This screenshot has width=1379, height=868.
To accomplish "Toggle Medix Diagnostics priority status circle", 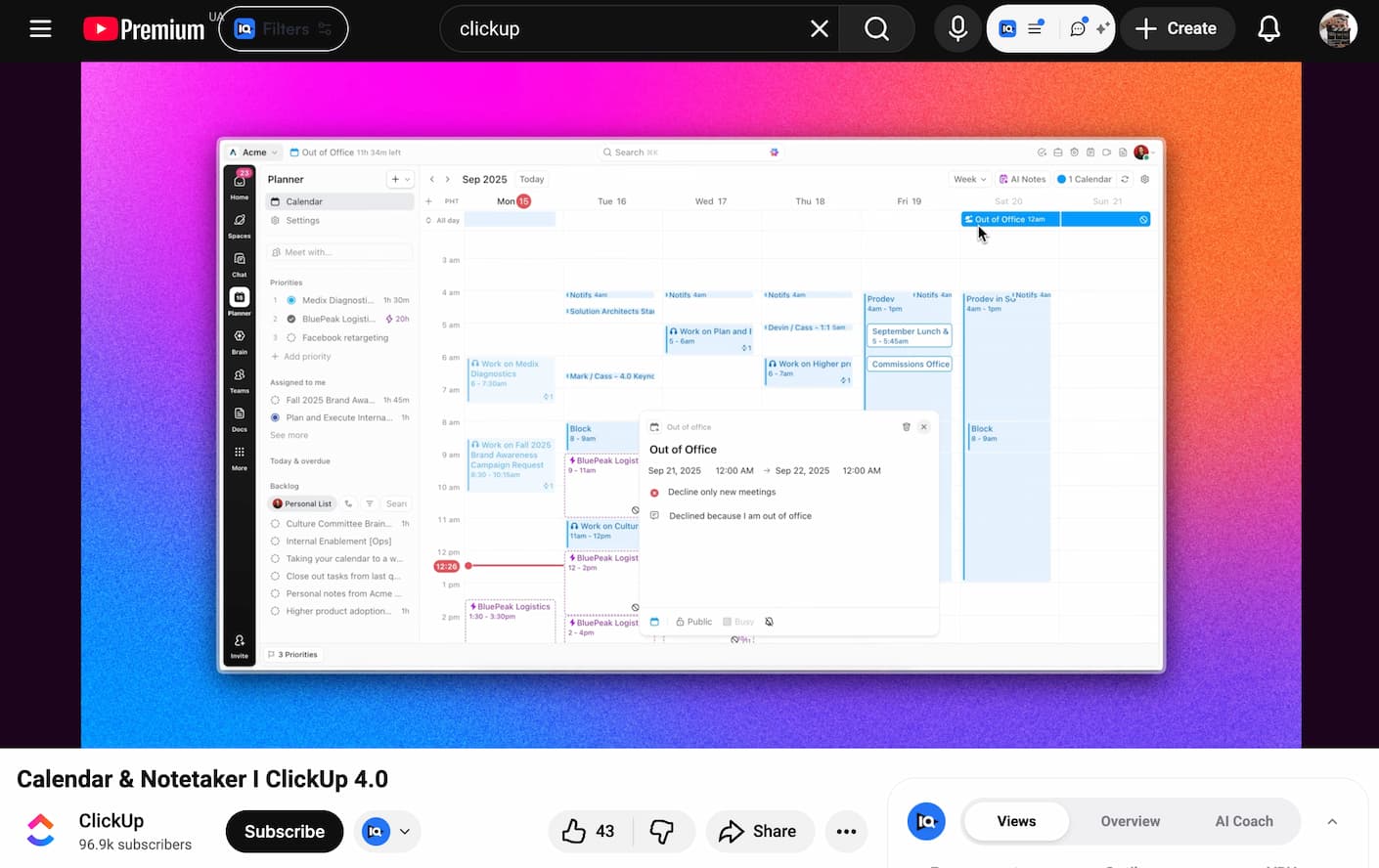I will (290, 300).
